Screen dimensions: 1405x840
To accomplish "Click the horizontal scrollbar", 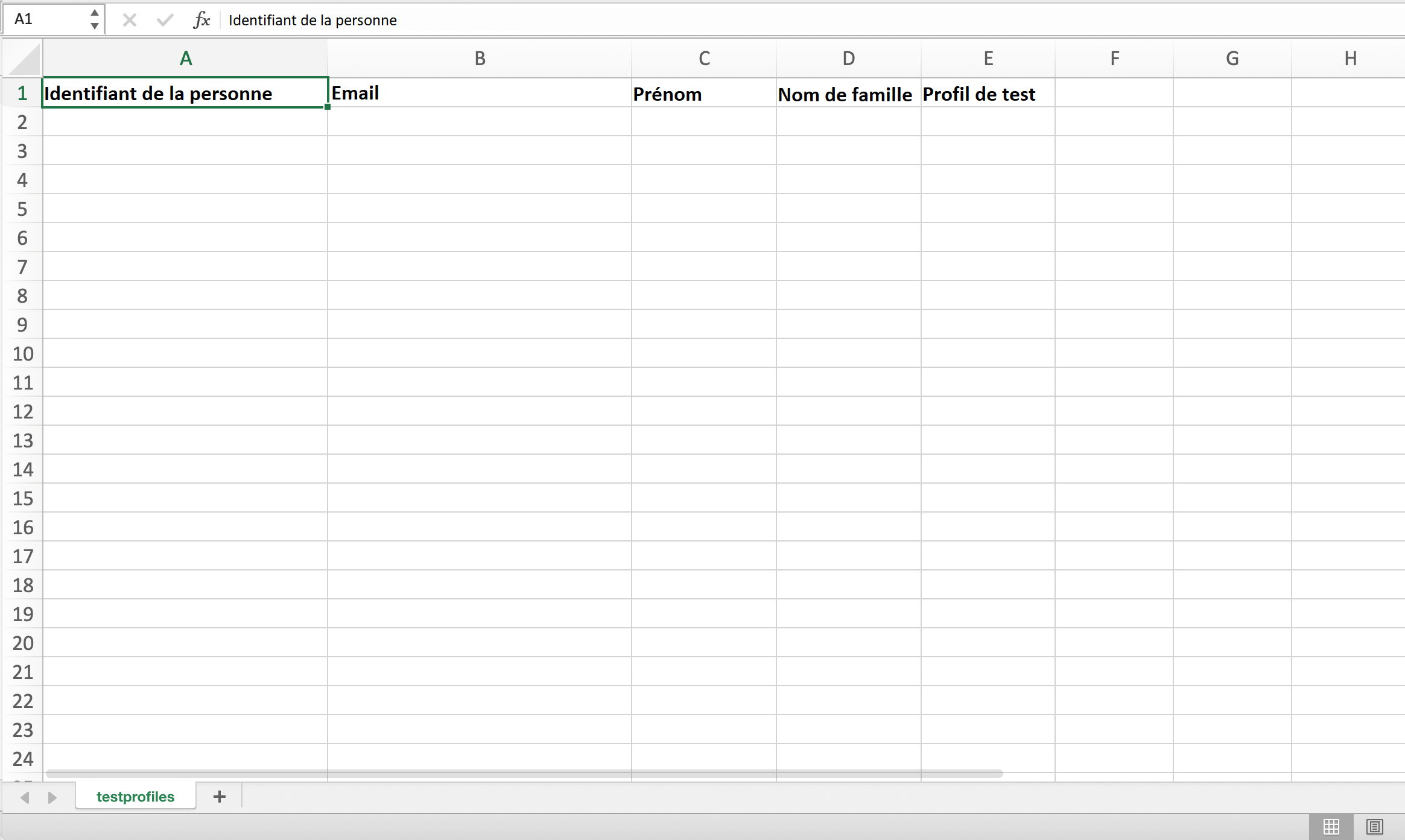I will 524,773.
